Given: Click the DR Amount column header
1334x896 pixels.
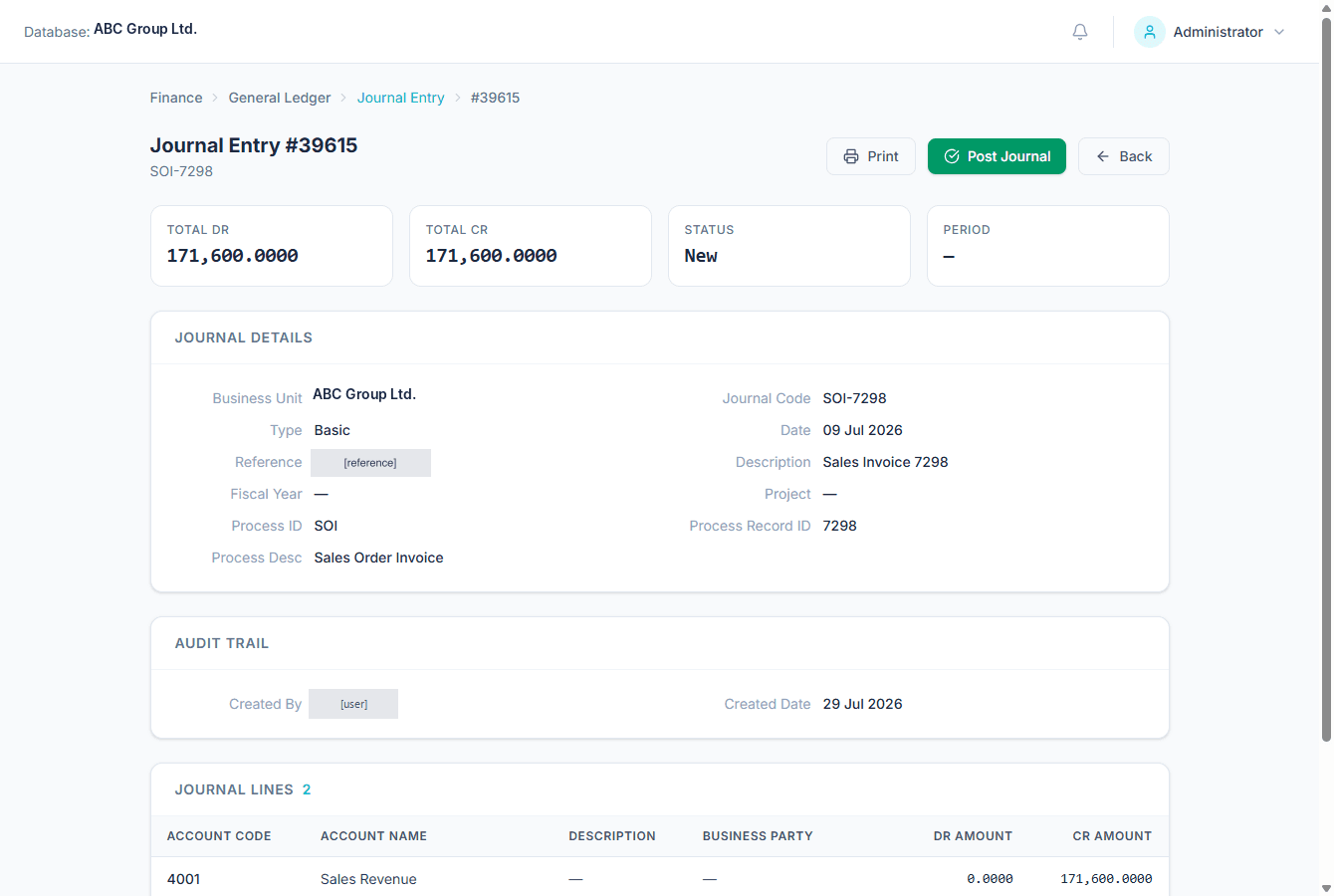Looking at the screenshot, I should [973, 836].
